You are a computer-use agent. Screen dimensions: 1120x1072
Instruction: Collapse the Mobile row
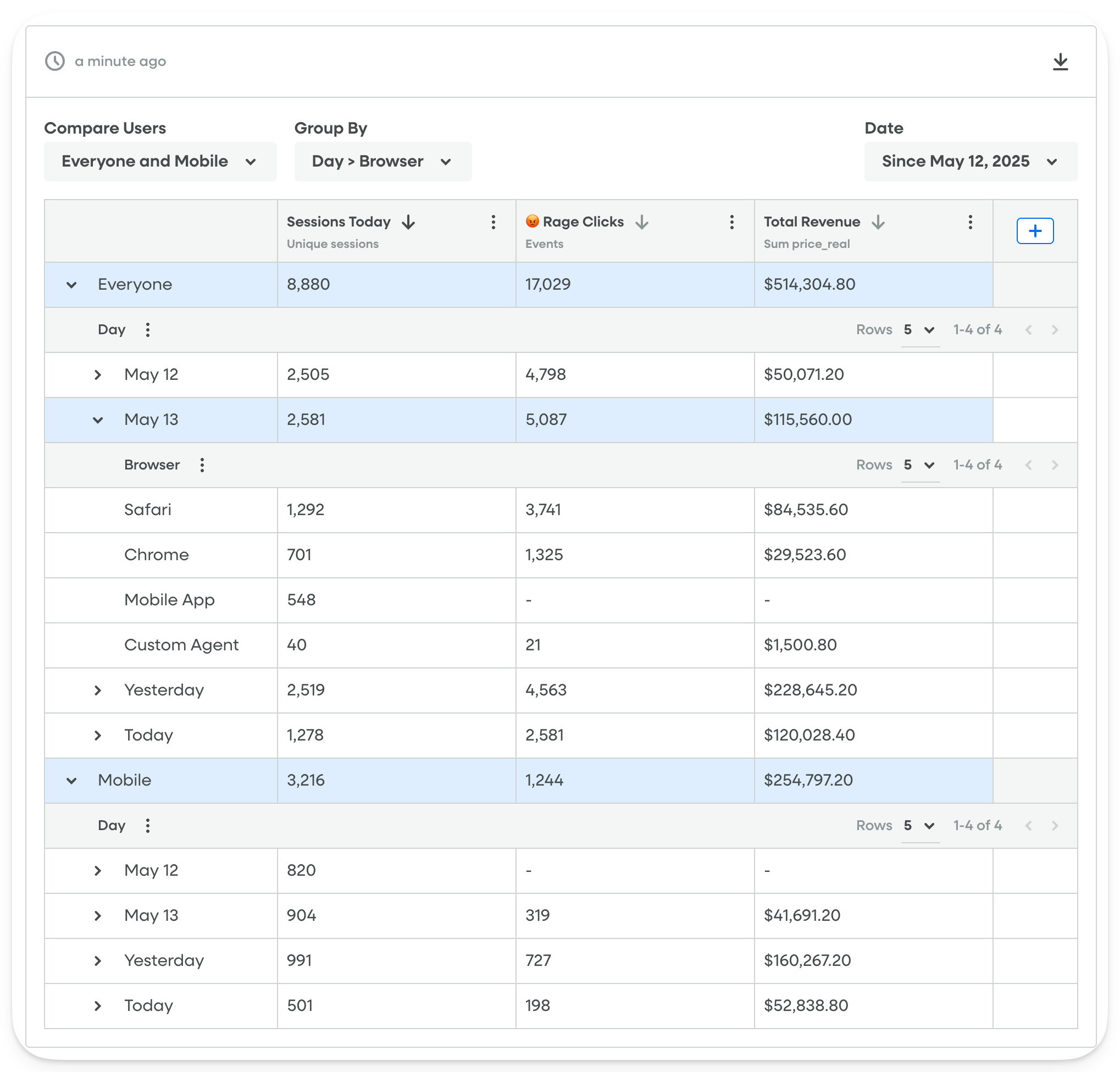click(71, 781)
